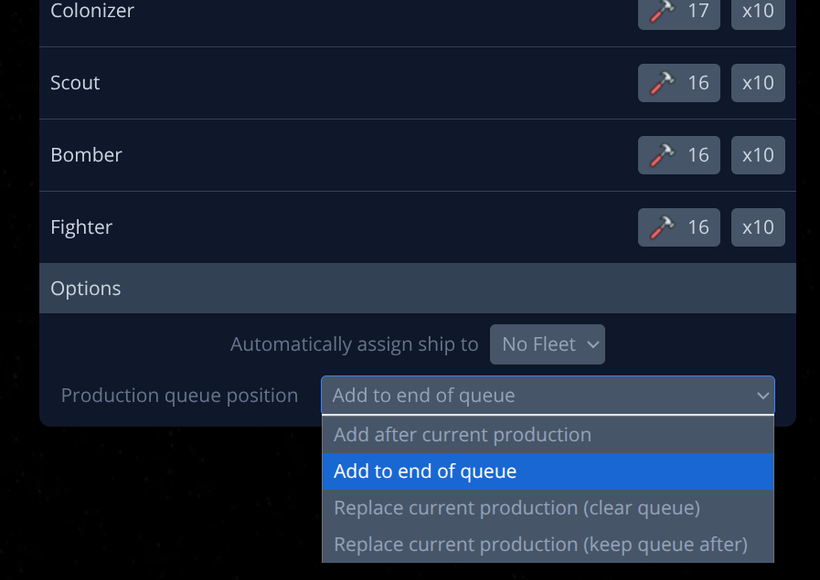Image resolution: width=820 pixels, height=580 pixels.
Task: Queue ten Scouts with x10
Action: pyautogui.click(x=758, y=83)
